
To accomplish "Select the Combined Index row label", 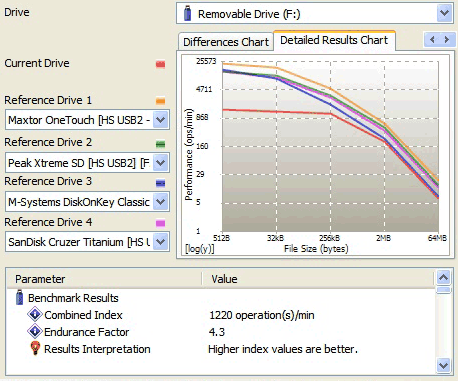I will 83,315.
